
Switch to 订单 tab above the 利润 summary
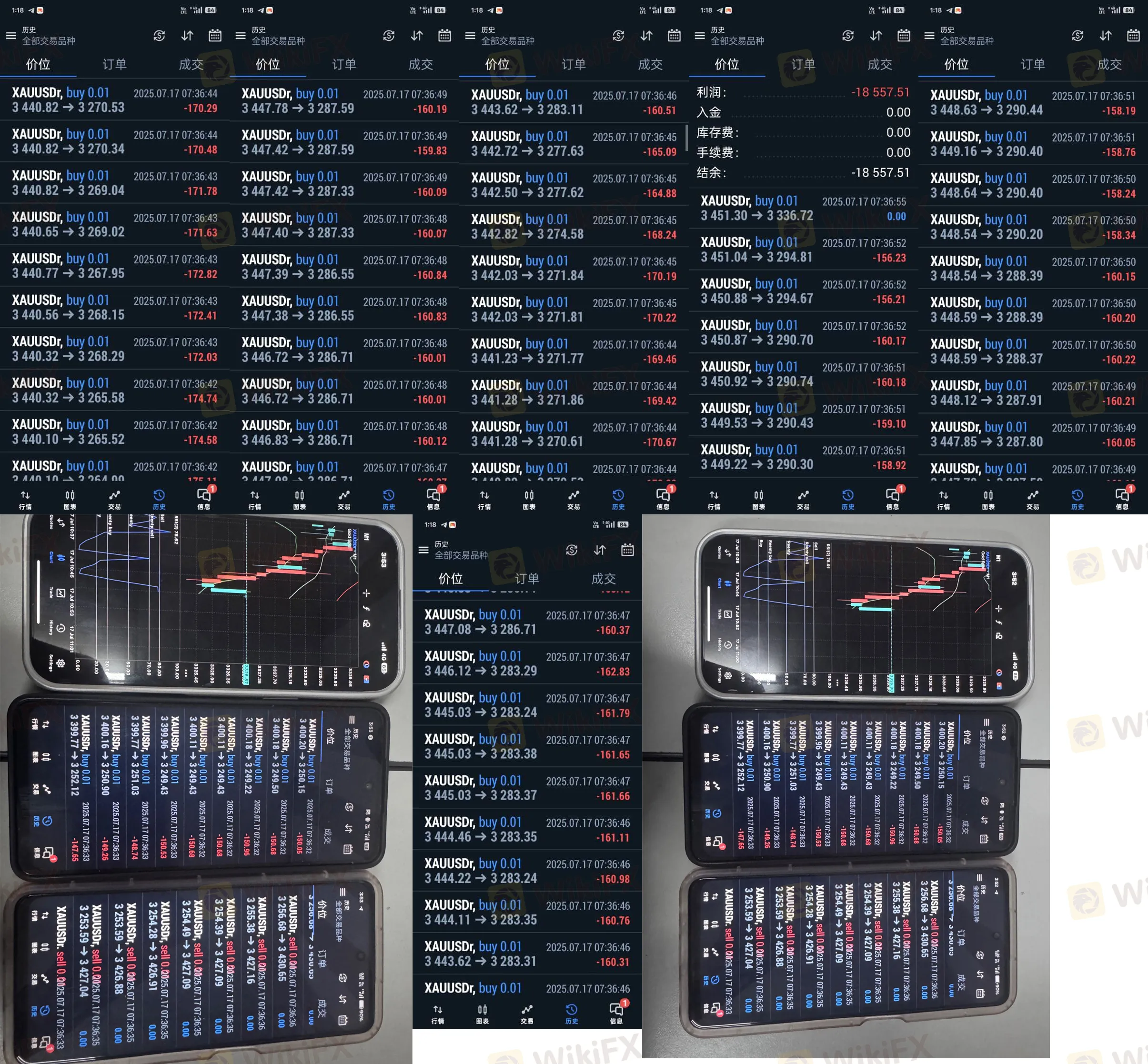(x=803, y=64)
